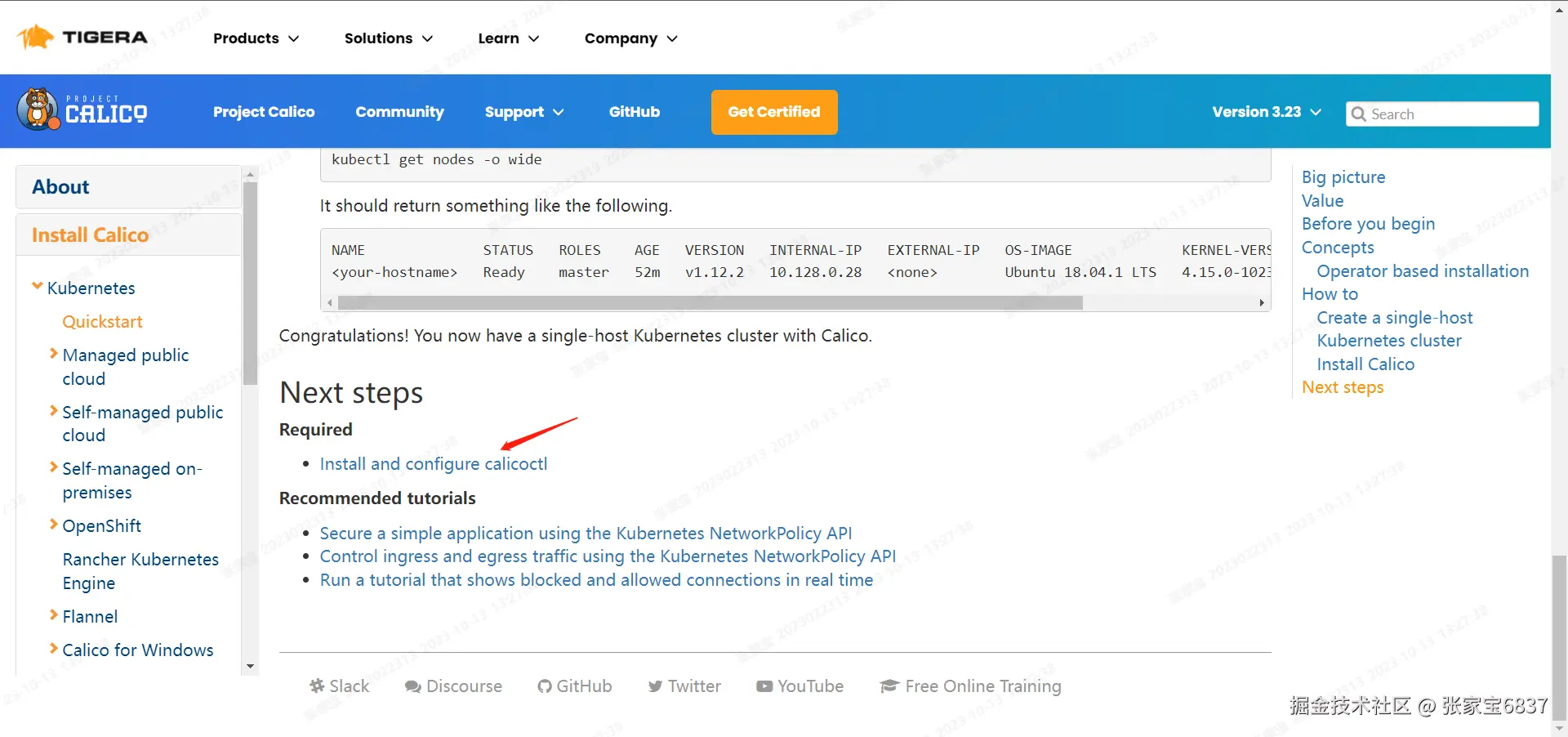This screenshot has width=1568, height=737.
Task: Go to the Project Calico page
Action: pos(264,112)
